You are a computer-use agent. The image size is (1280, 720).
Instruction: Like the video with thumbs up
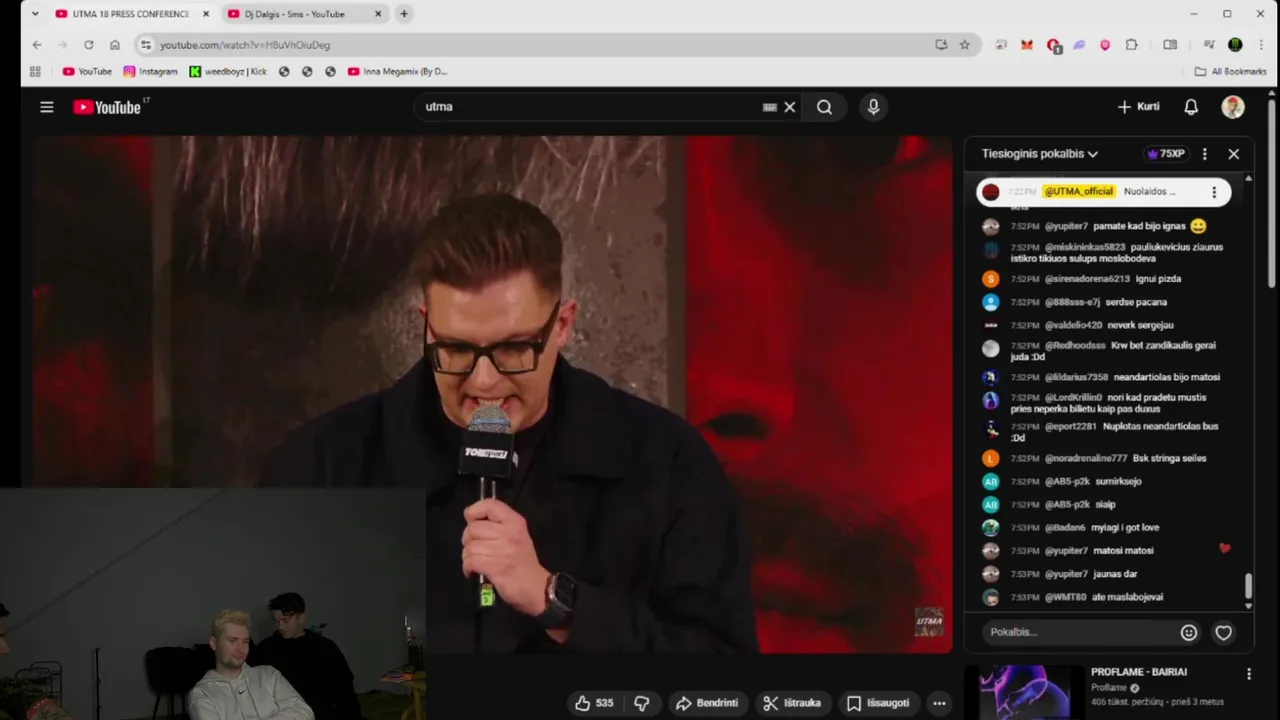pos(593,703)
